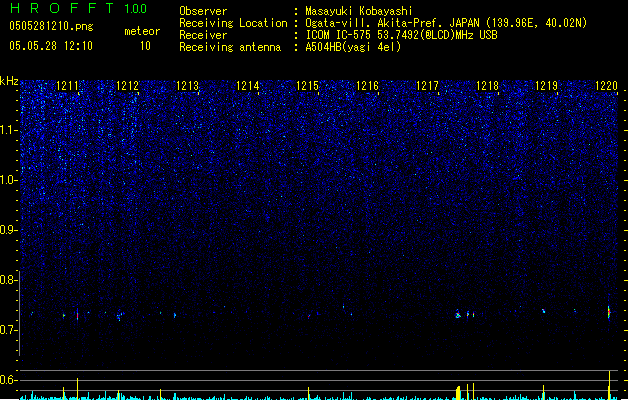Click the 'Receiving antenna' label
The image size is (629, 400).
point(230,47)
